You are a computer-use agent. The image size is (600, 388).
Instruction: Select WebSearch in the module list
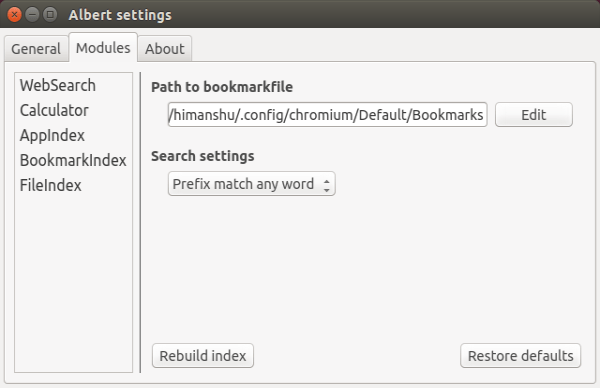click(58, 85)
